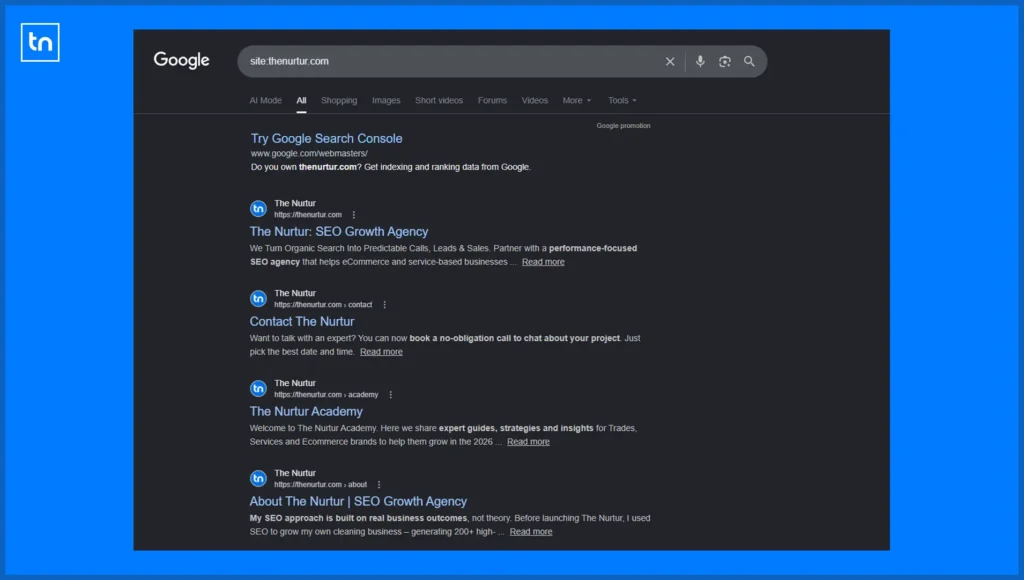Screen dimensions: 1024x580
Task: Open Try Google Search Console link
Action: (x=327, y=138)
